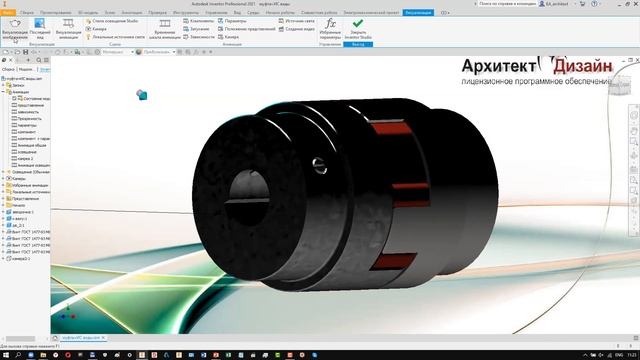Click Камера in the Scene panel
The height and width of the screenshot is (360, 640).
[96, 29]
